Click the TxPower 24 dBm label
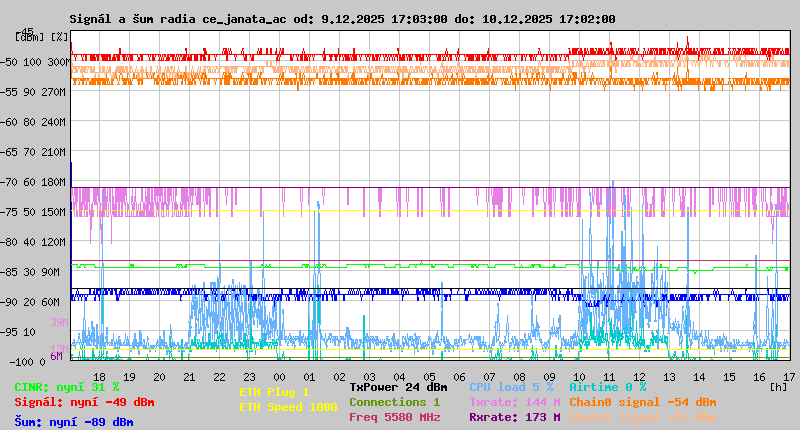 398,387
